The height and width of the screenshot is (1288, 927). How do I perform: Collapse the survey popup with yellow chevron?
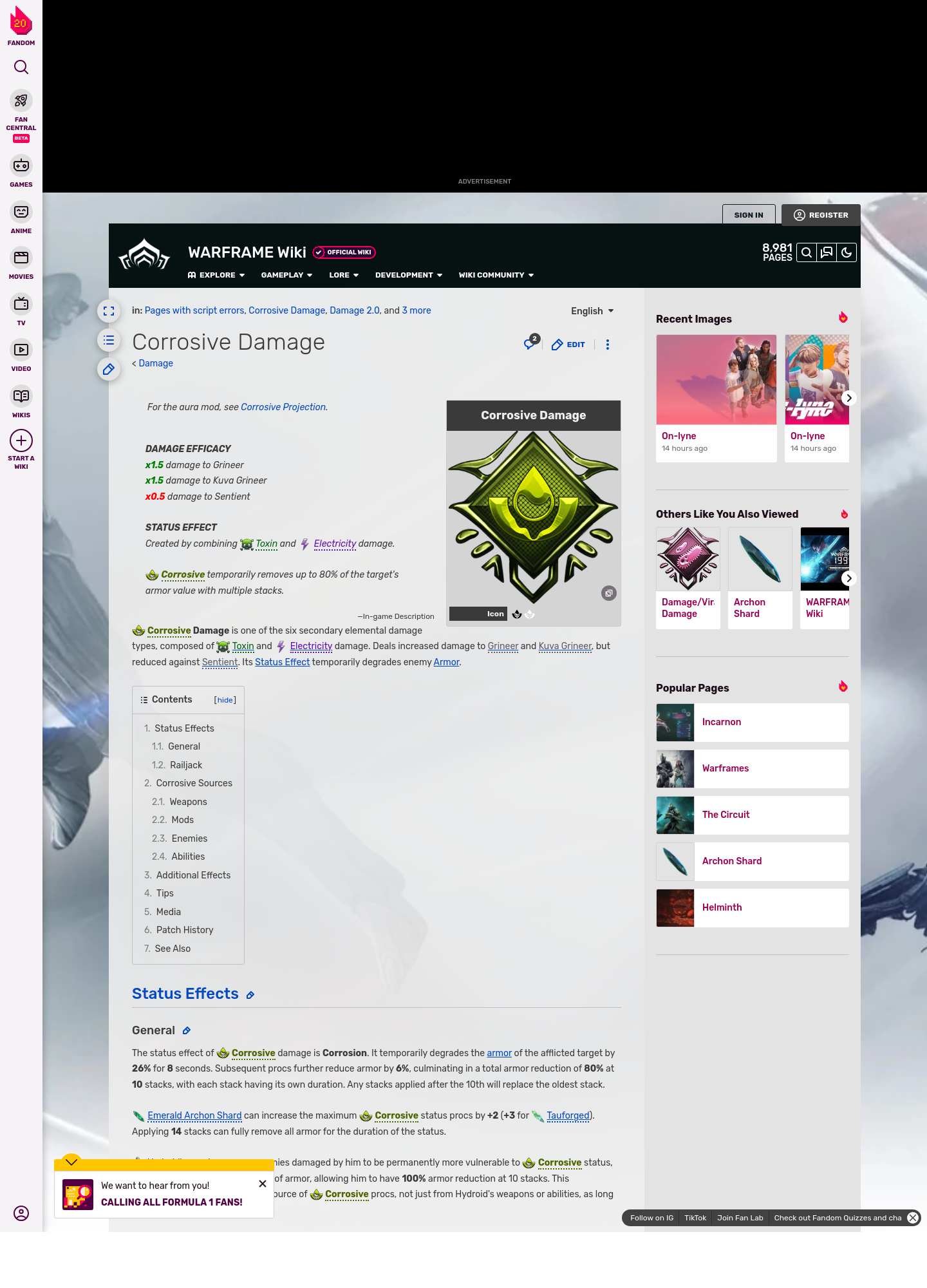(x=71, y=1162)
